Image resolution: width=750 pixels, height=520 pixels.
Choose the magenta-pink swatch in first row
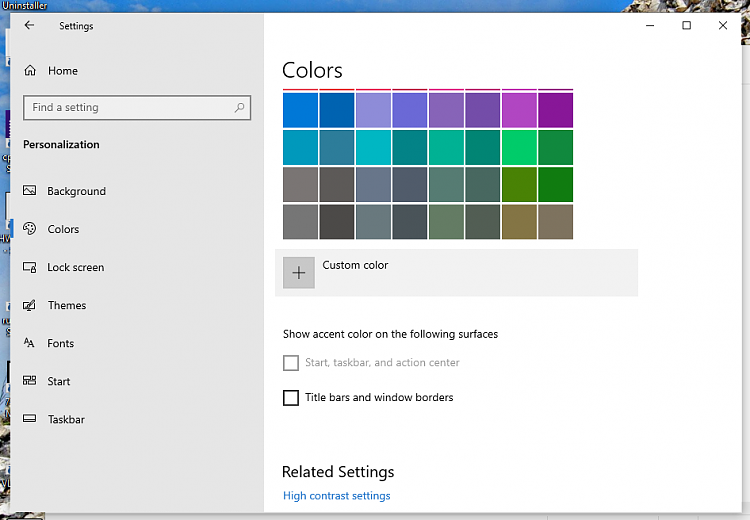point(519,111)
